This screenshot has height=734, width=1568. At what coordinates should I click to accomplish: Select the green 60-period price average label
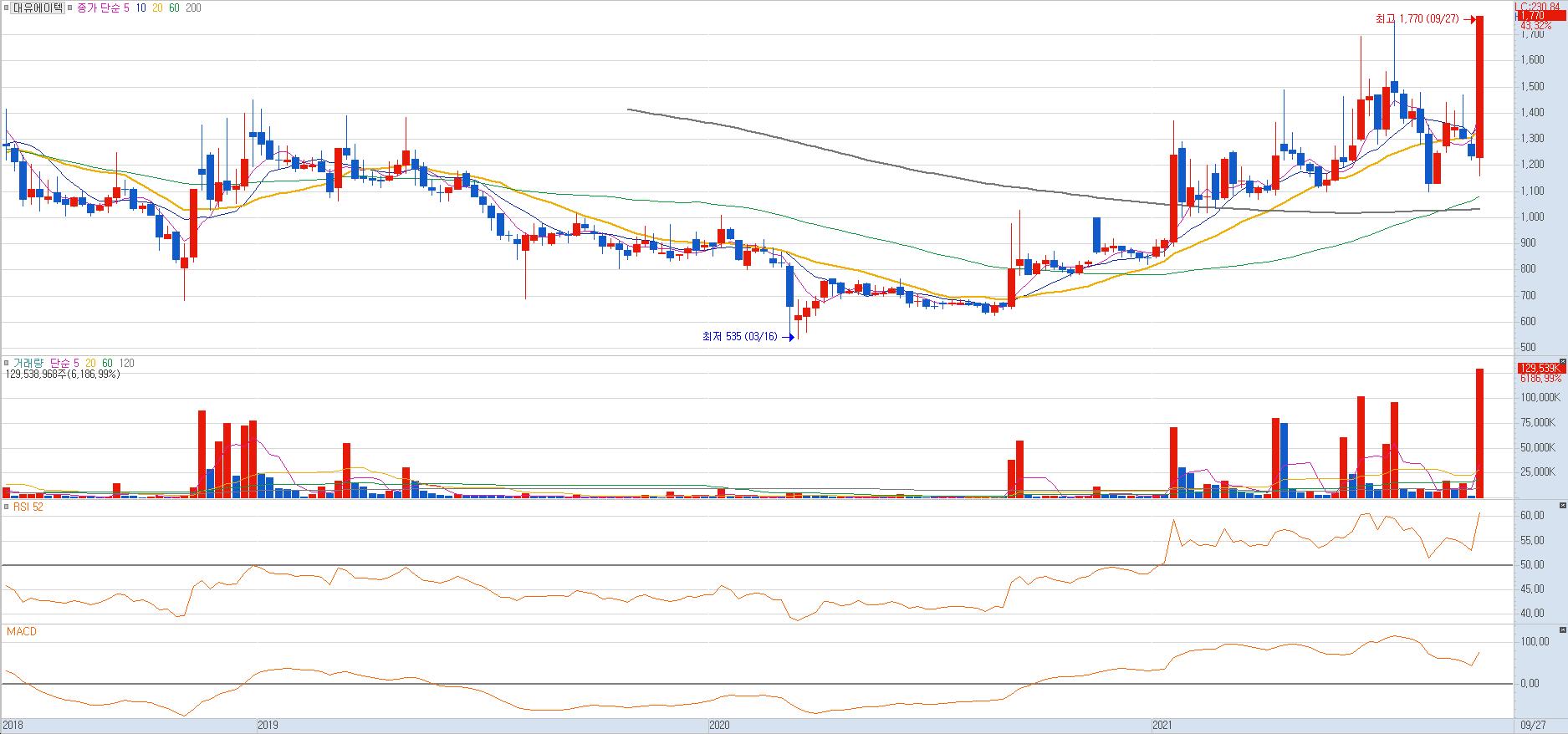174,8
